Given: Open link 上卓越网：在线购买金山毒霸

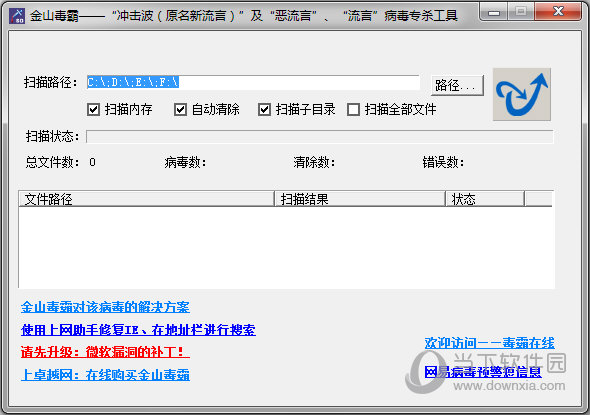Looking at the screenshot, I should point(105,375).
